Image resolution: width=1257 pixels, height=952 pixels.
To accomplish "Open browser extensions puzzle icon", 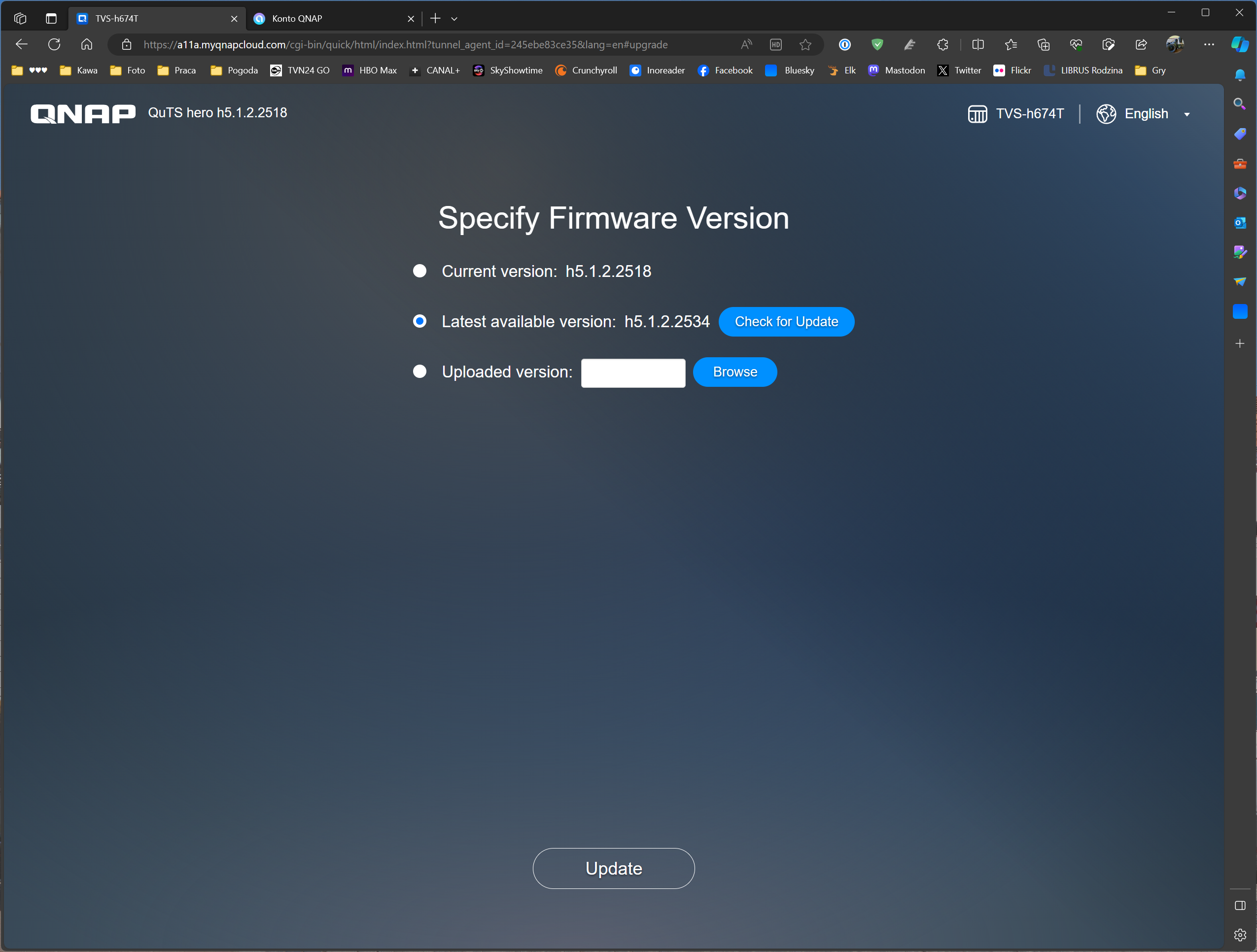I will 942,44.
